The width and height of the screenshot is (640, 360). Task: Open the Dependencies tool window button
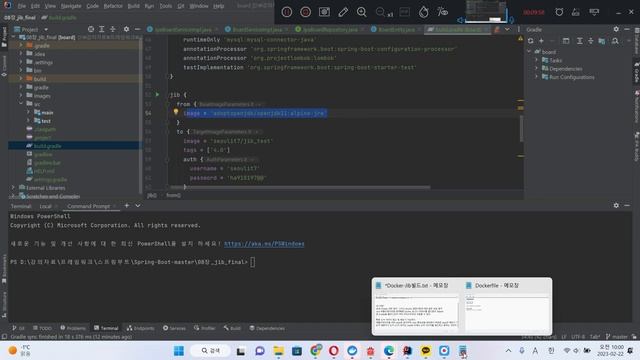267,328
